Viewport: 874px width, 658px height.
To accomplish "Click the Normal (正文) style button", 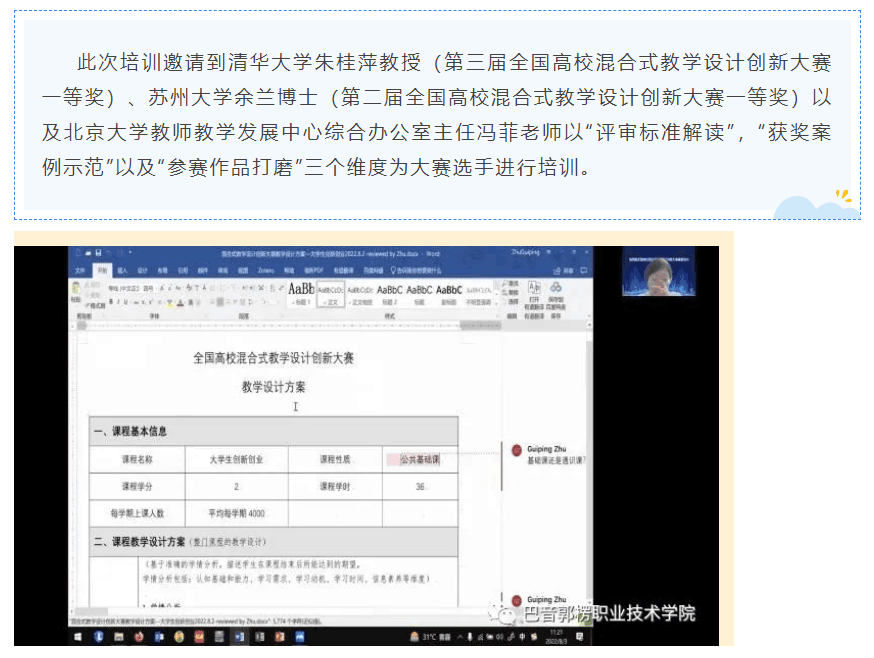I will click(x=331, y=292).
